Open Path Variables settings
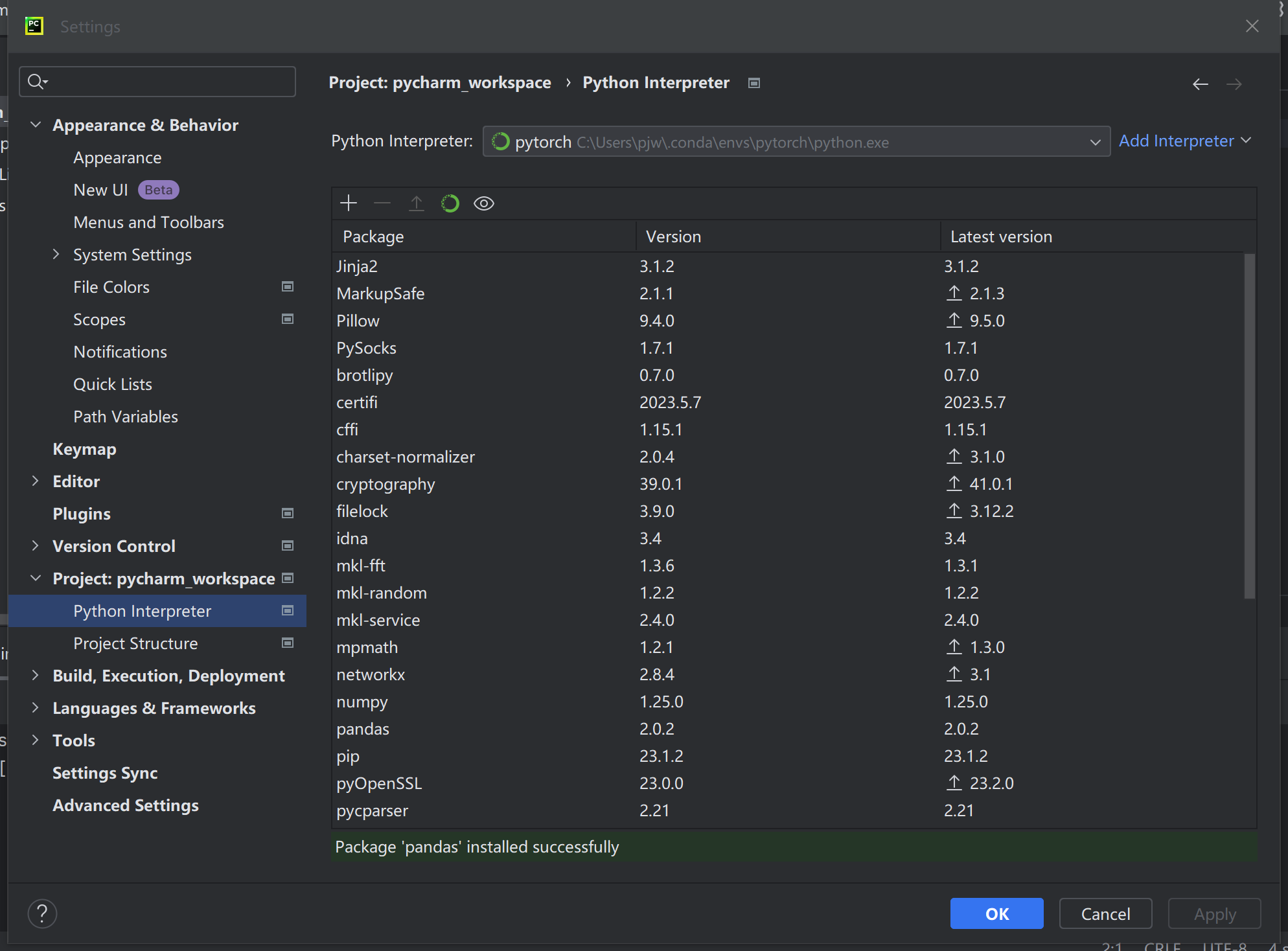The width and height of the screenshot is (1288, 951). click(125, 417)
